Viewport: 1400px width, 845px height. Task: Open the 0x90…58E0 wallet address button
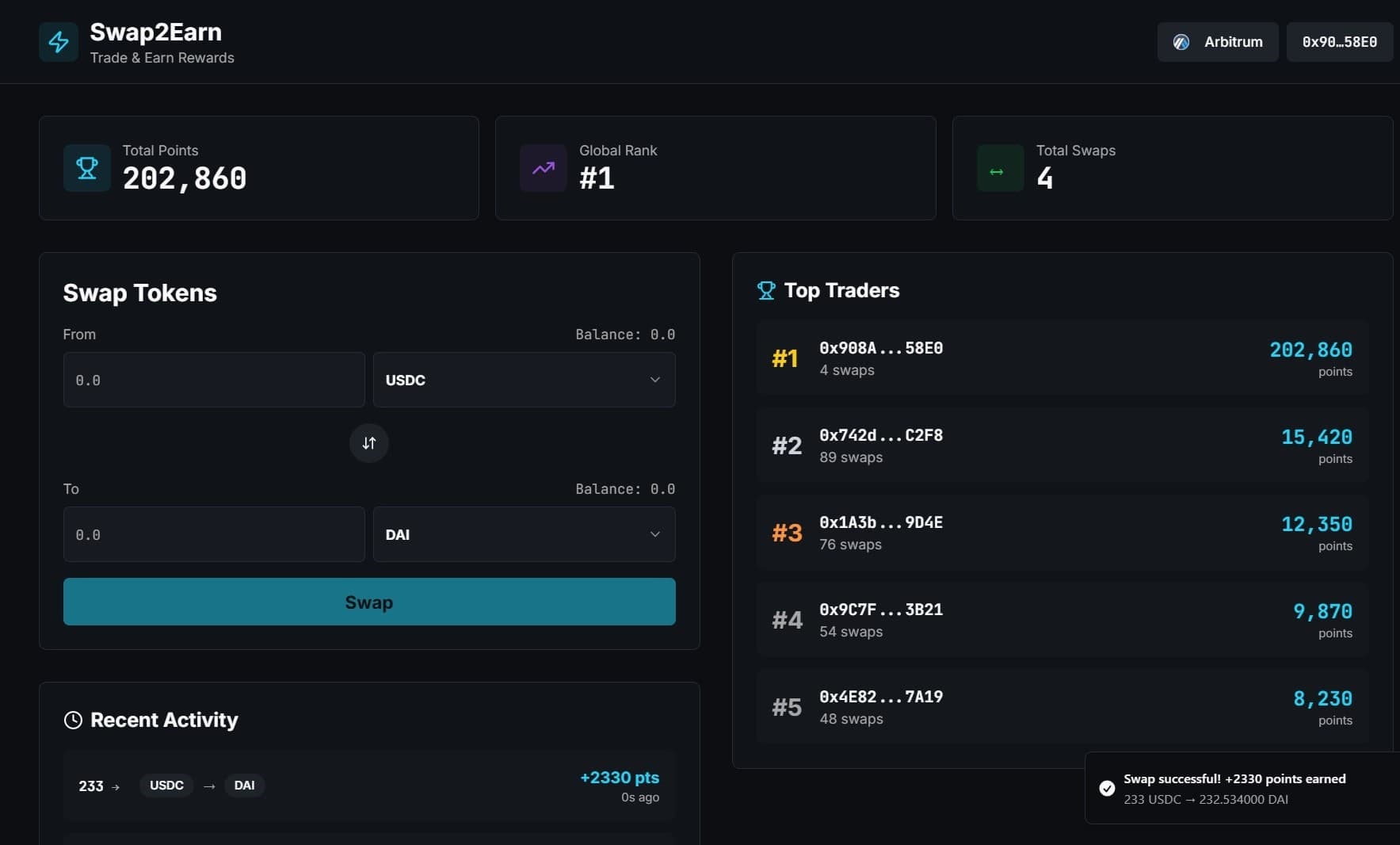(1339, 42)
